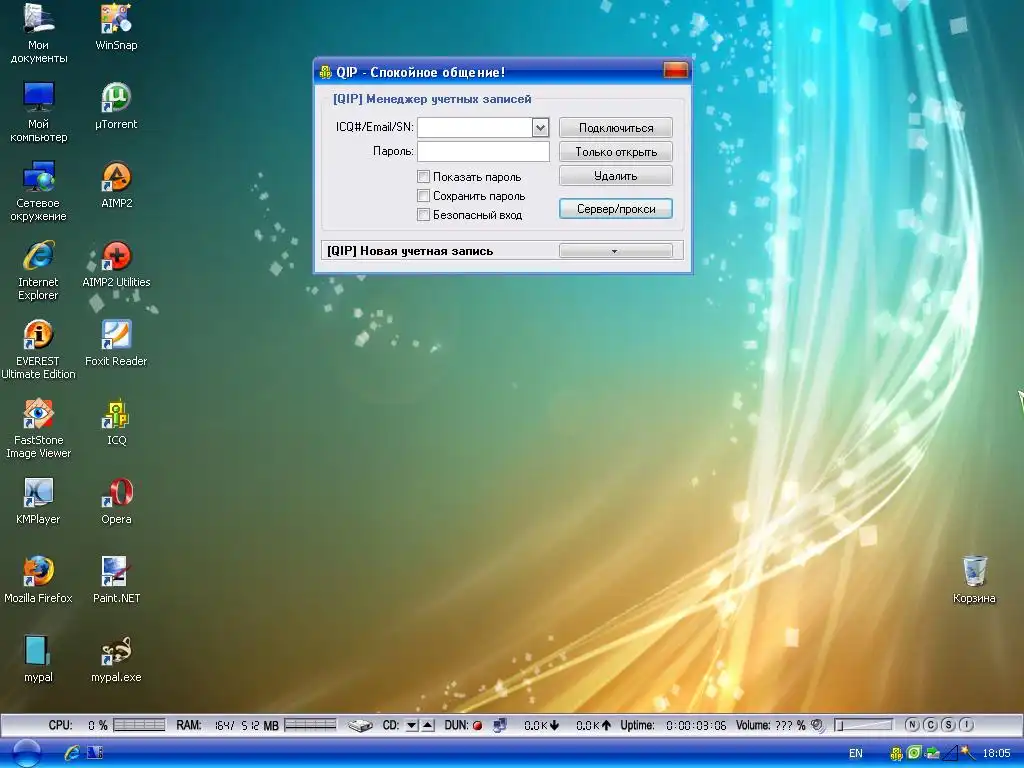Screen dimensions: 1024x768
Task: Open the Opera browser icon
Action: point(116,500)
